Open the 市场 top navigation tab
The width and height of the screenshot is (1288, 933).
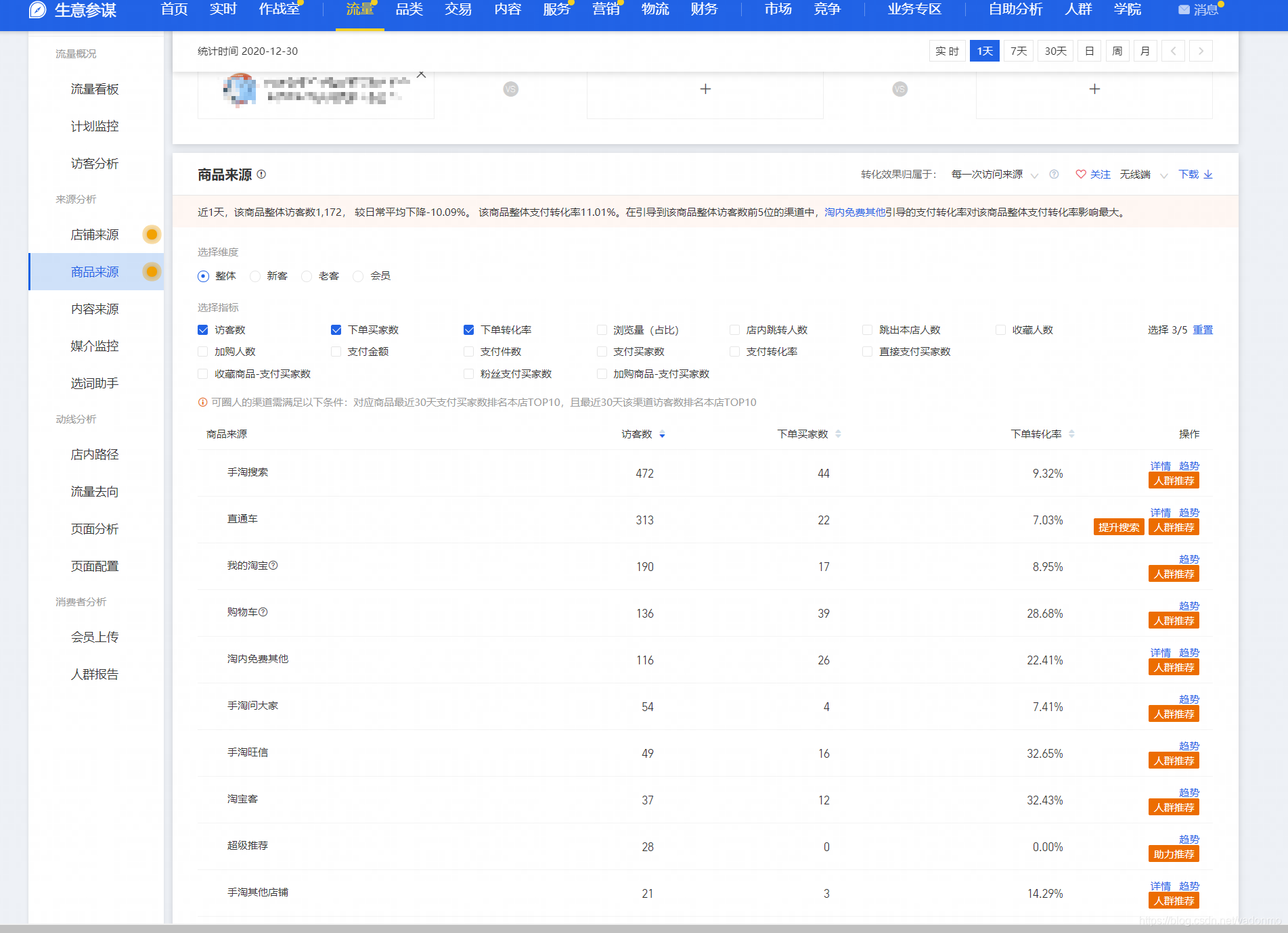pyautogui.click(x=778, y=9)
